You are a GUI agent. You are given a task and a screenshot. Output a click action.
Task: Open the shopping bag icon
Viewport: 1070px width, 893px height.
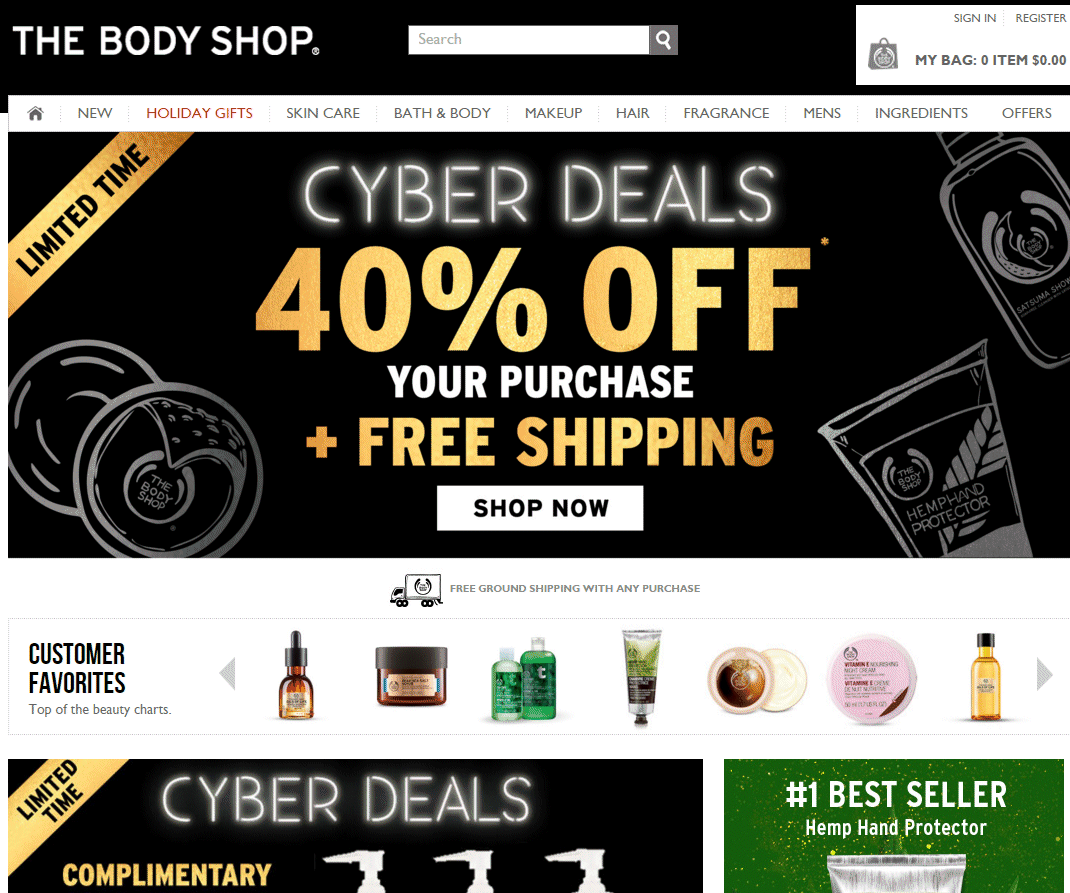tap(882, 55)
